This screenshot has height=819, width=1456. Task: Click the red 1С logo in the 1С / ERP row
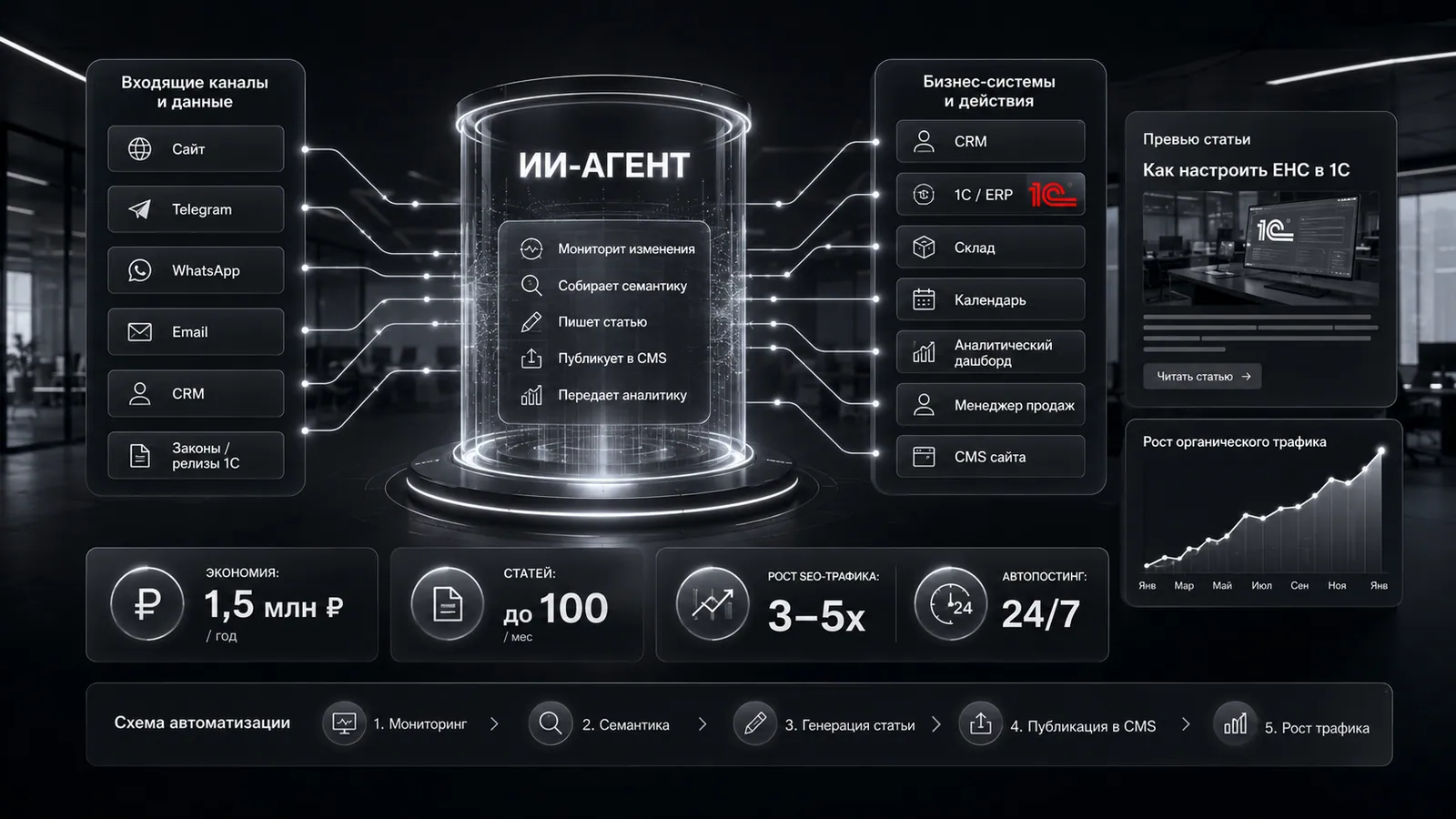pos(1053,194)
